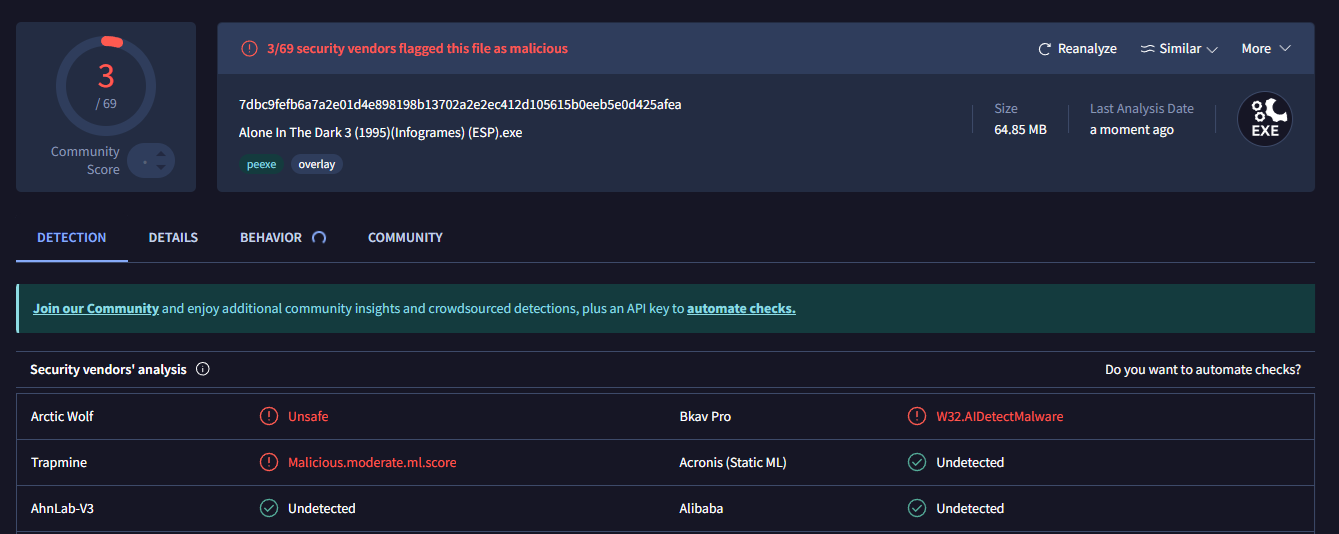
Task: Click the warning icon next to Malicious.moderate.ml.score
Action: click(268, 462)
